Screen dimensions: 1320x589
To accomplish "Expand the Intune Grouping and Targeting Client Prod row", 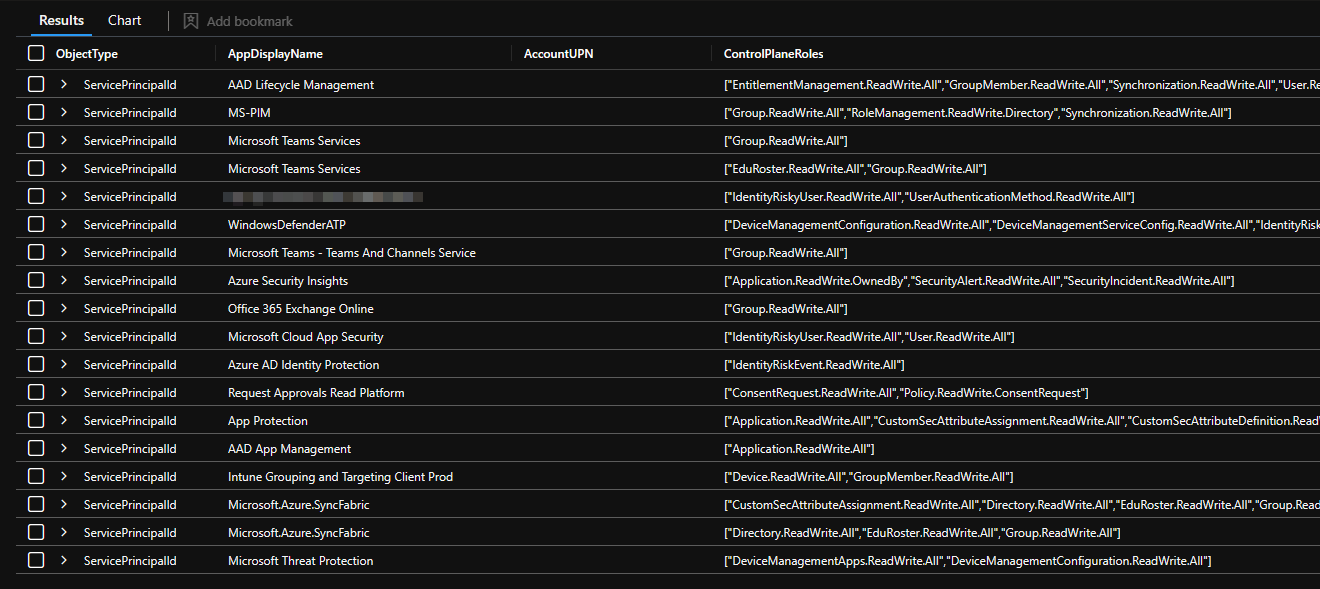I will click(x=64, y=476).
